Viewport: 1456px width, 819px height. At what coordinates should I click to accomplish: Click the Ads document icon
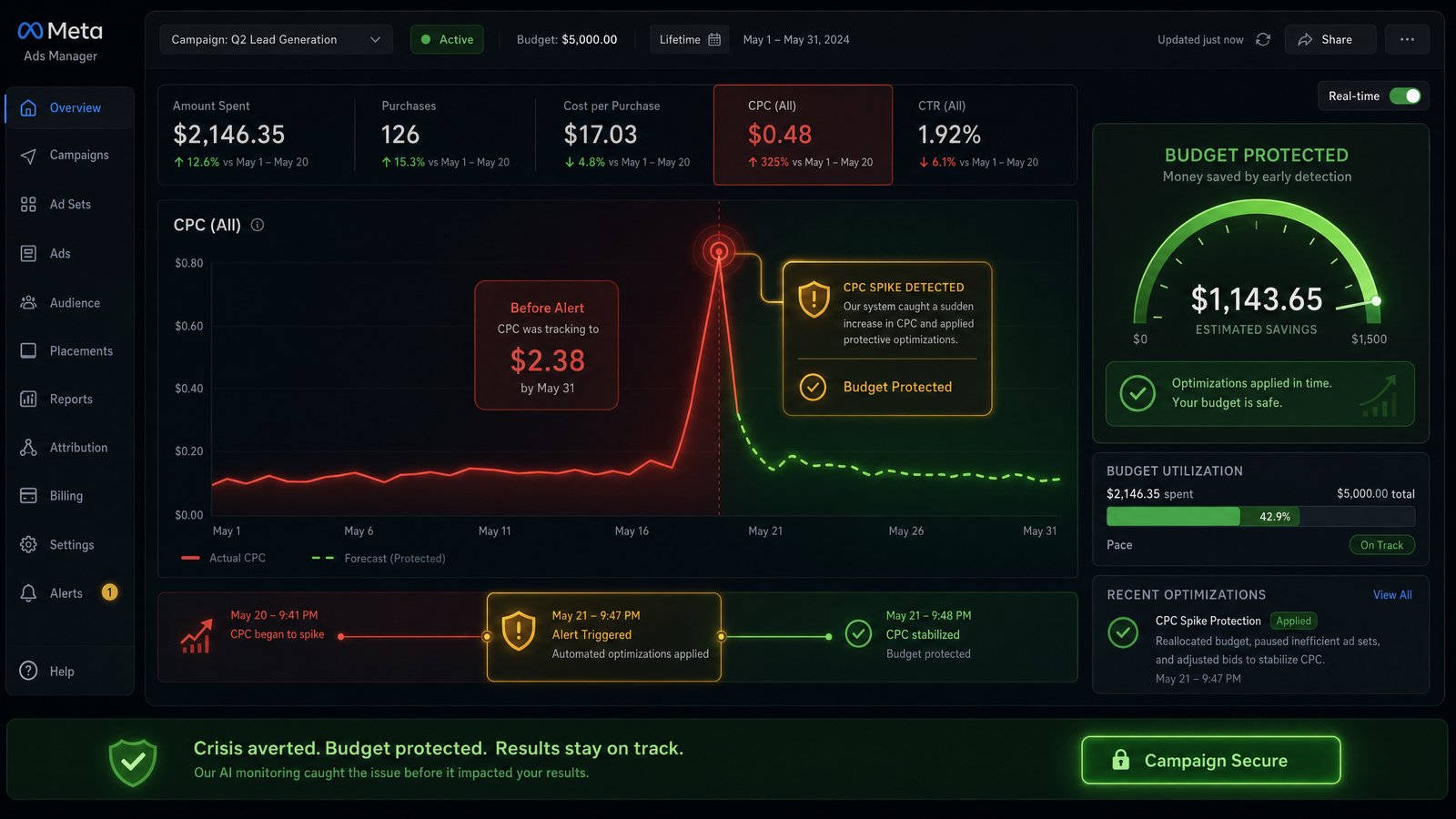[x=28, y=253]
